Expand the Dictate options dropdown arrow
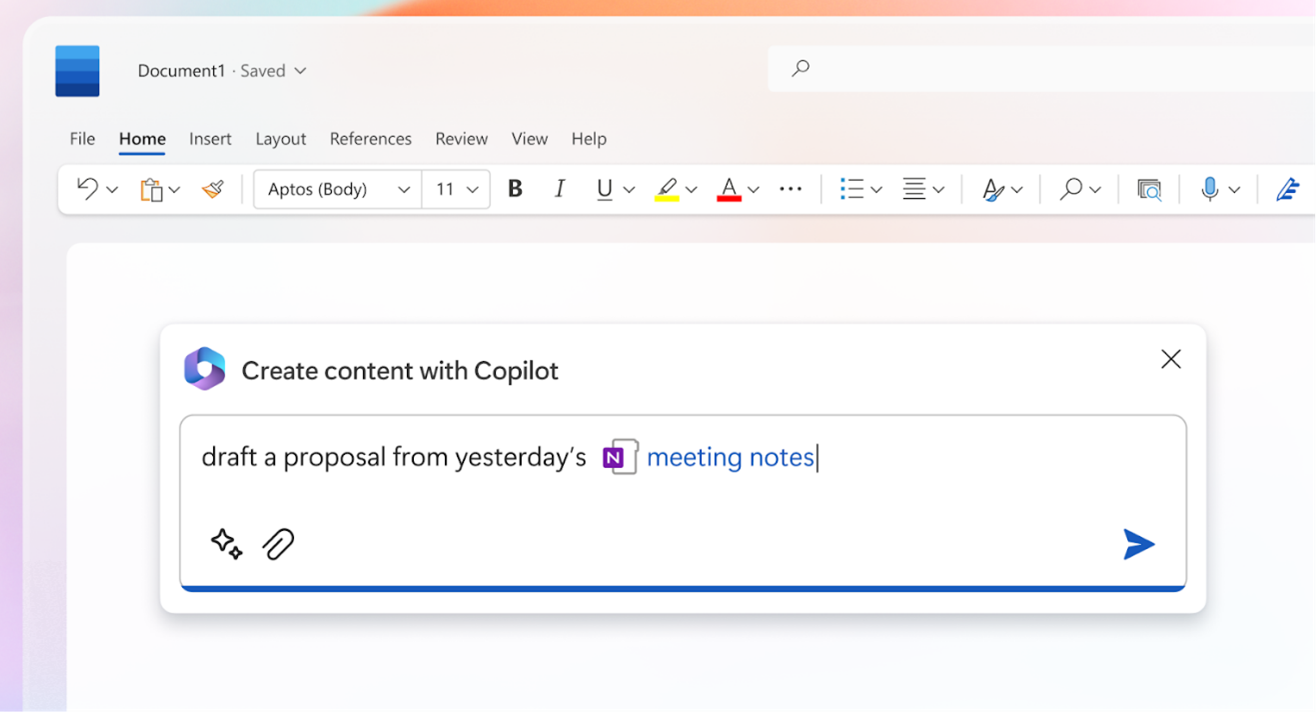 click(1235, 190)
